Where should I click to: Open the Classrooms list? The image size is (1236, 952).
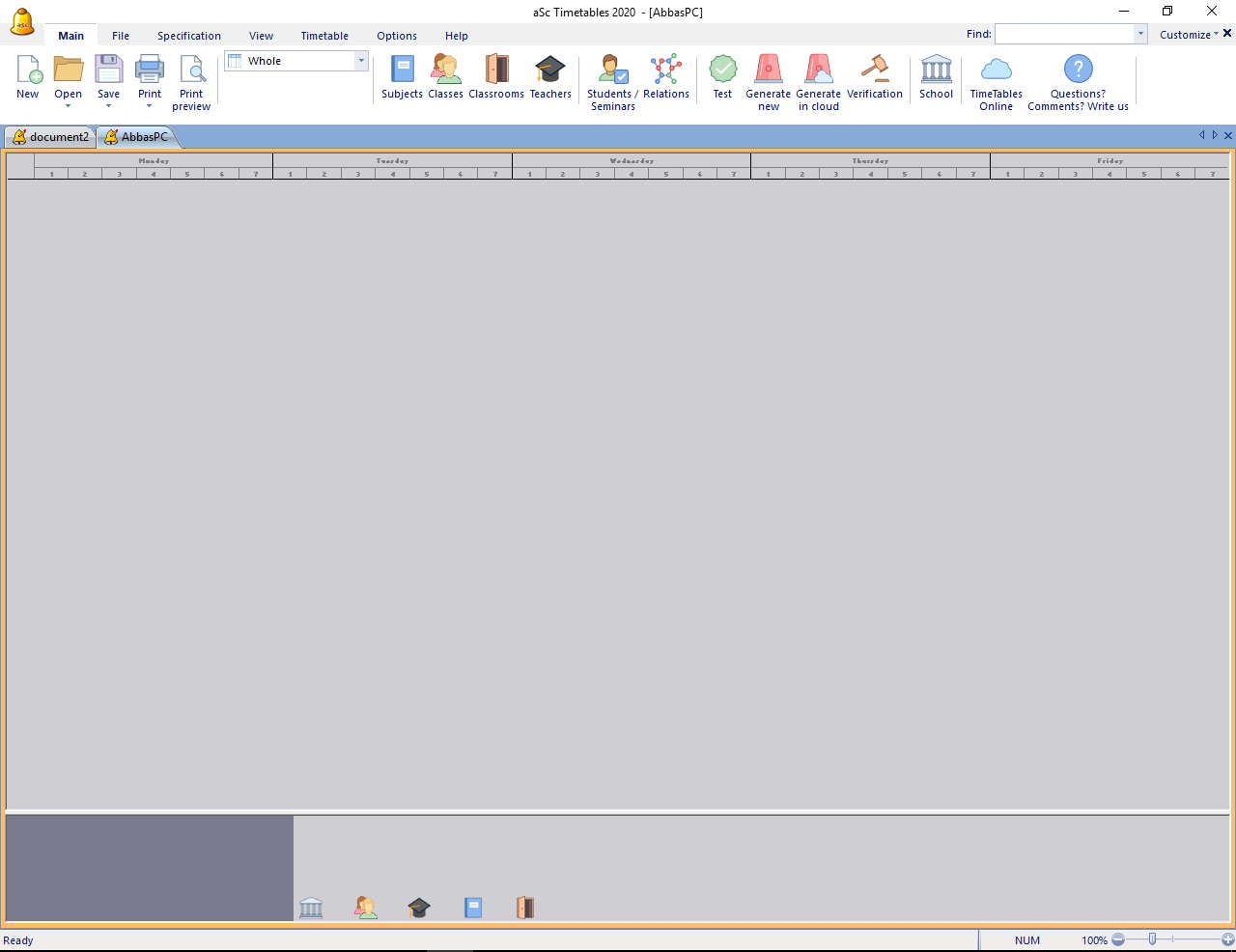(x=496, y=77)
